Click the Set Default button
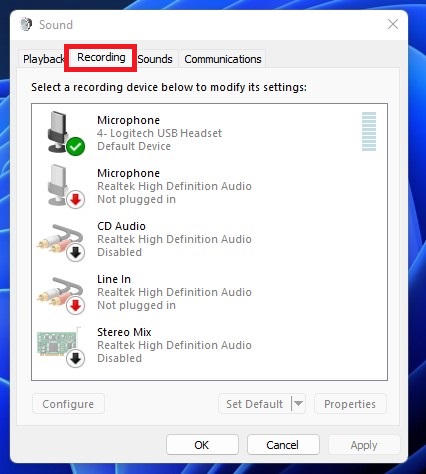 tap(255, 404)
